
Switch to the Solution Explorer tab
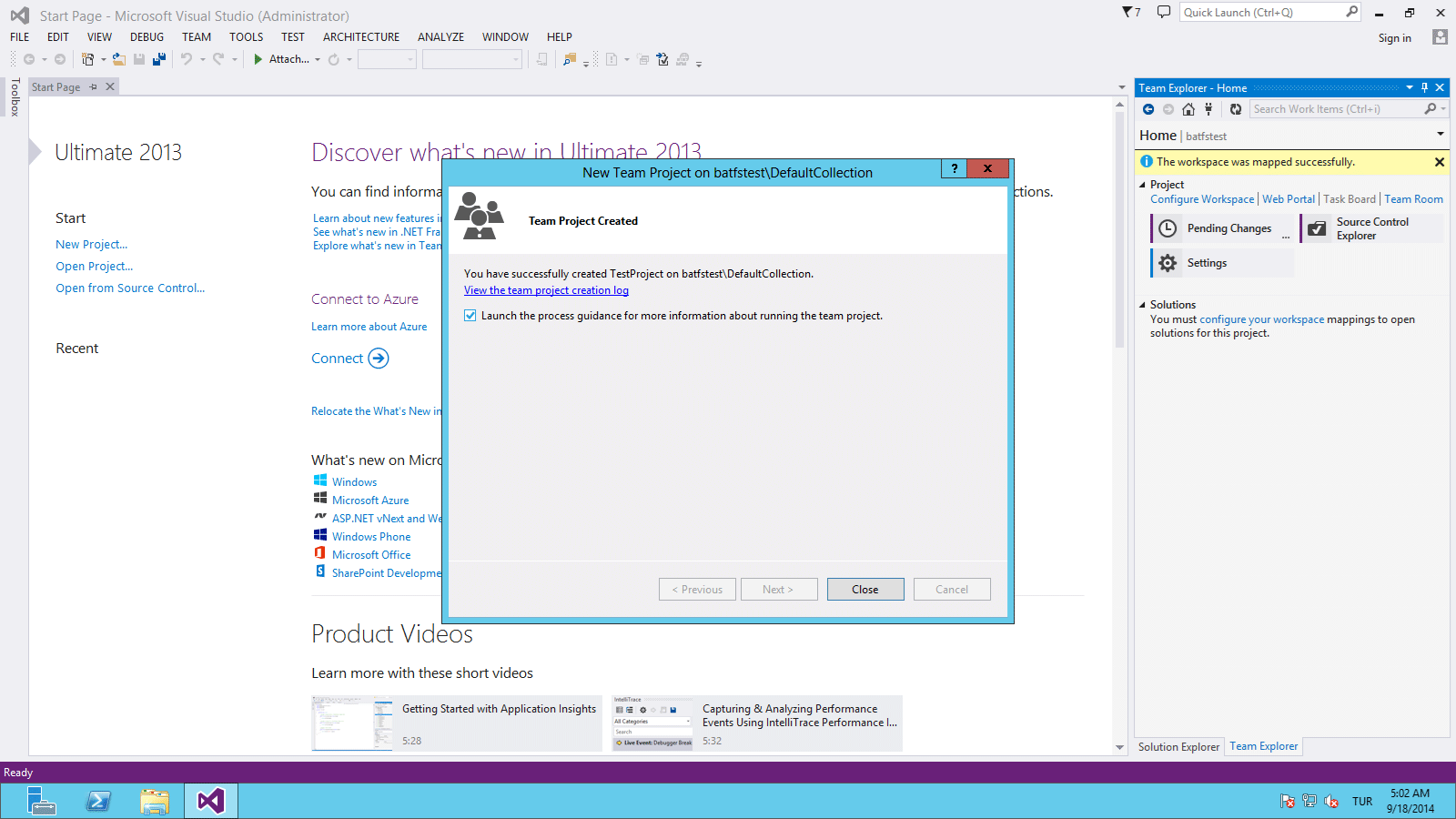point(1178,746)
